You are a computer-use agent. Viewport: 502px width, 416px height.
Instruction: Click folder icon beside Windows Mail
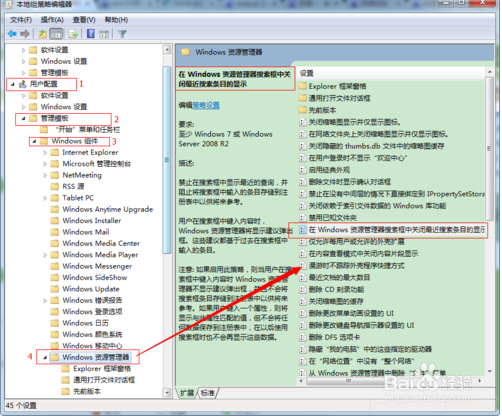pos(55,232)
